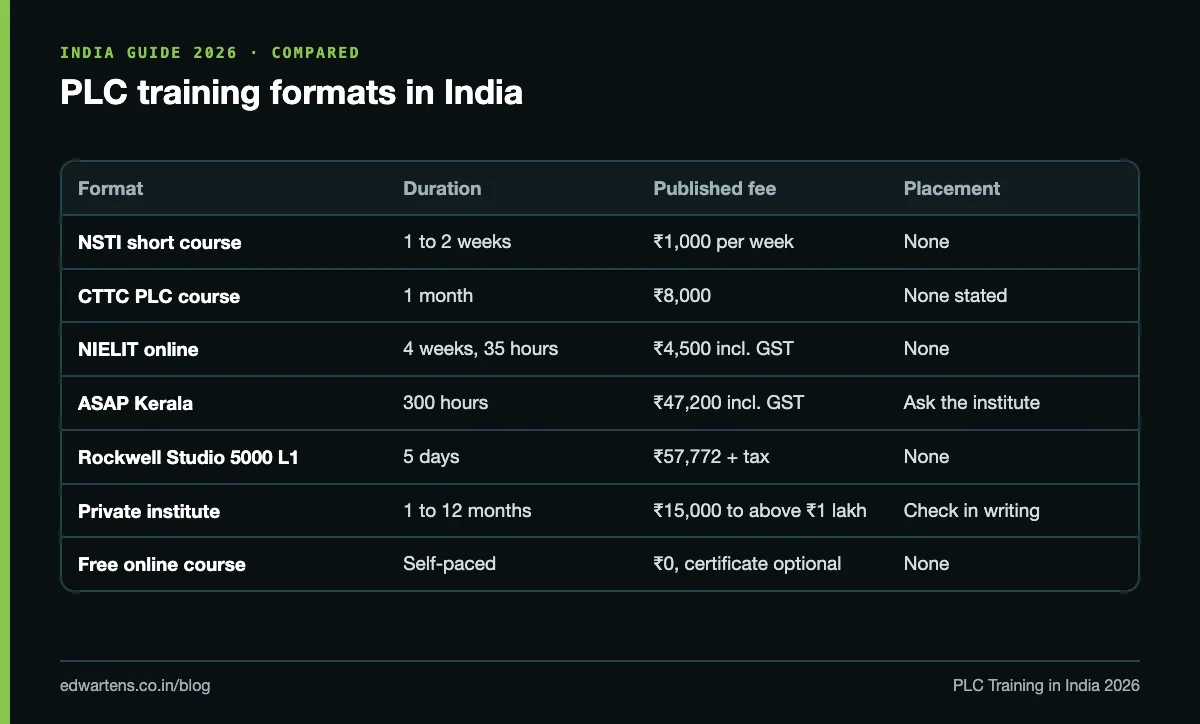Click Placement 'None' in NIELIT online row
Screen dimensions: 1200x724
pyautogui.click(x=926, y=349)
